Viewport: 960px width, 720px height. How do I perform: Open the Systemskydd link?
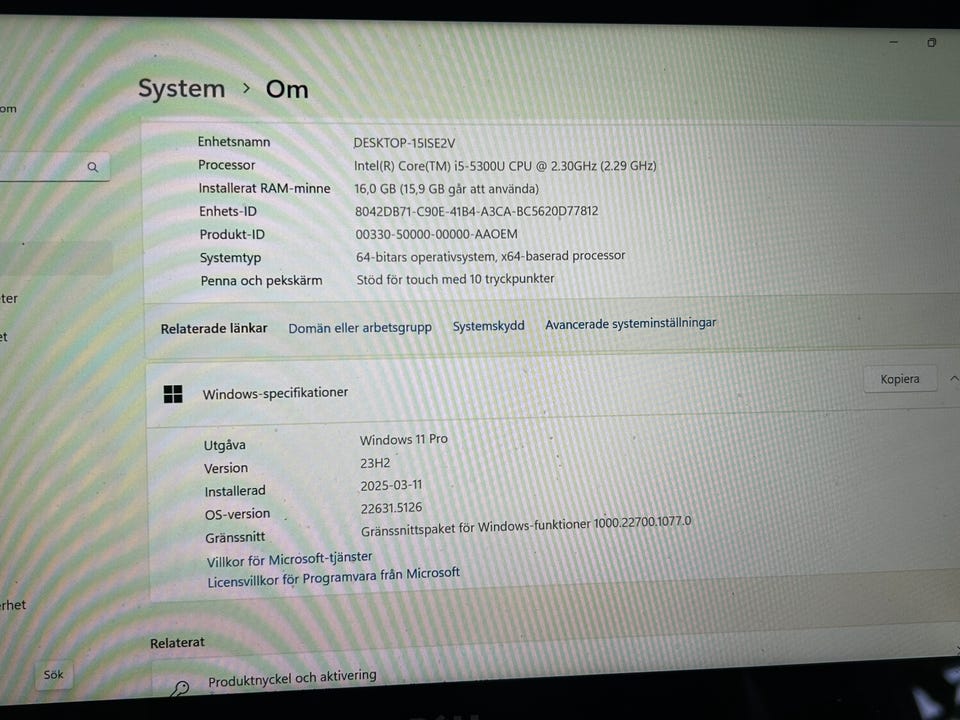click(489, 326)
